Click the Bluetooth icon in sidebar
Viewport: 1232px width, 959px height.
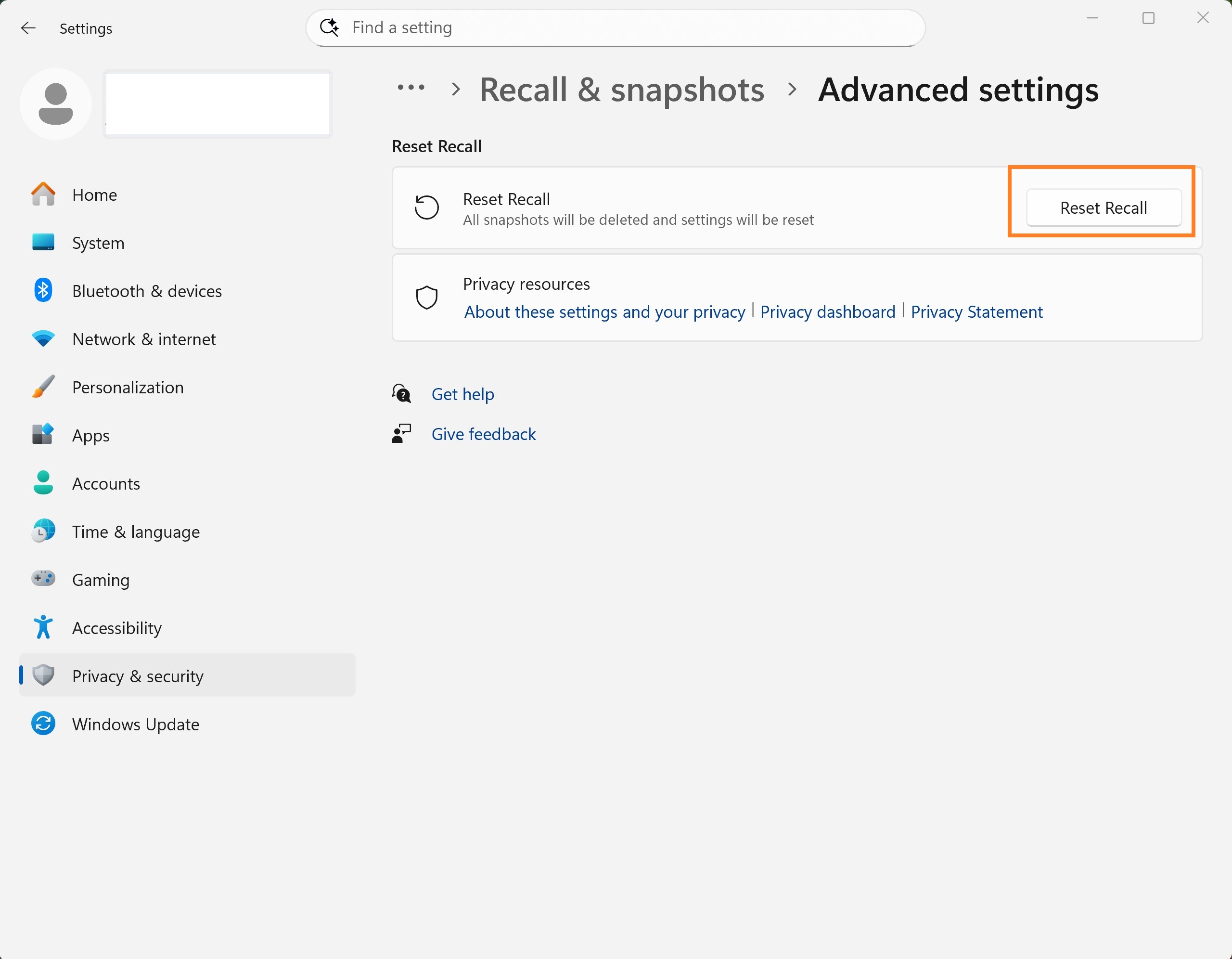pos(43,291)
